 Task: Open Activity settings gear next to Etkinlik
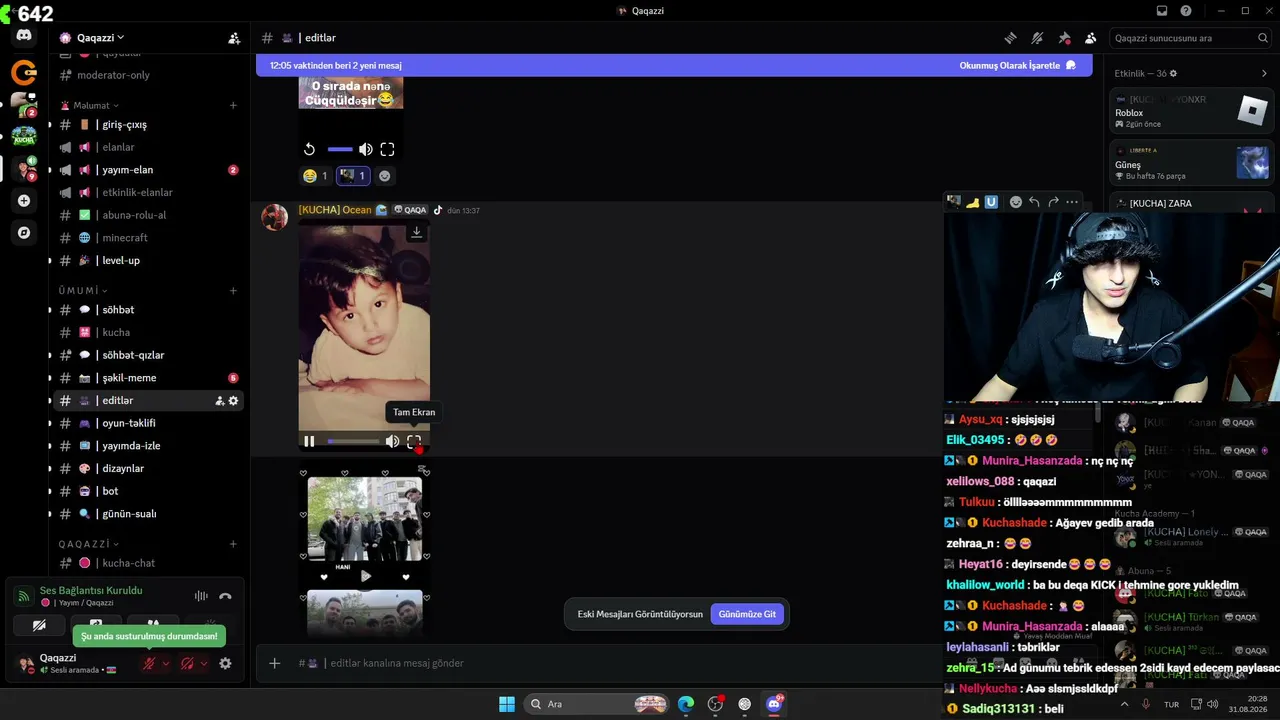pyautogui.click(x=1173, y=73)
